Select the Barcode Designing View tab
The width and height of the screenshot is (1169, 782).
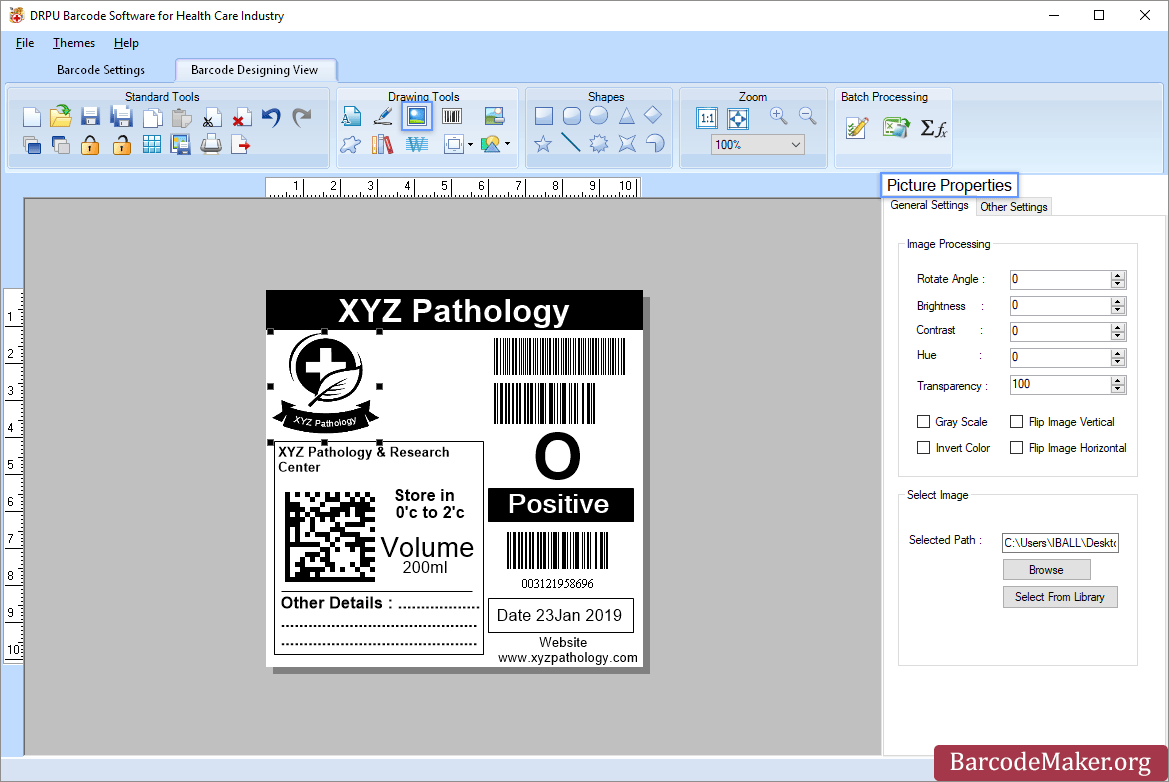click(x=254, y=69)
